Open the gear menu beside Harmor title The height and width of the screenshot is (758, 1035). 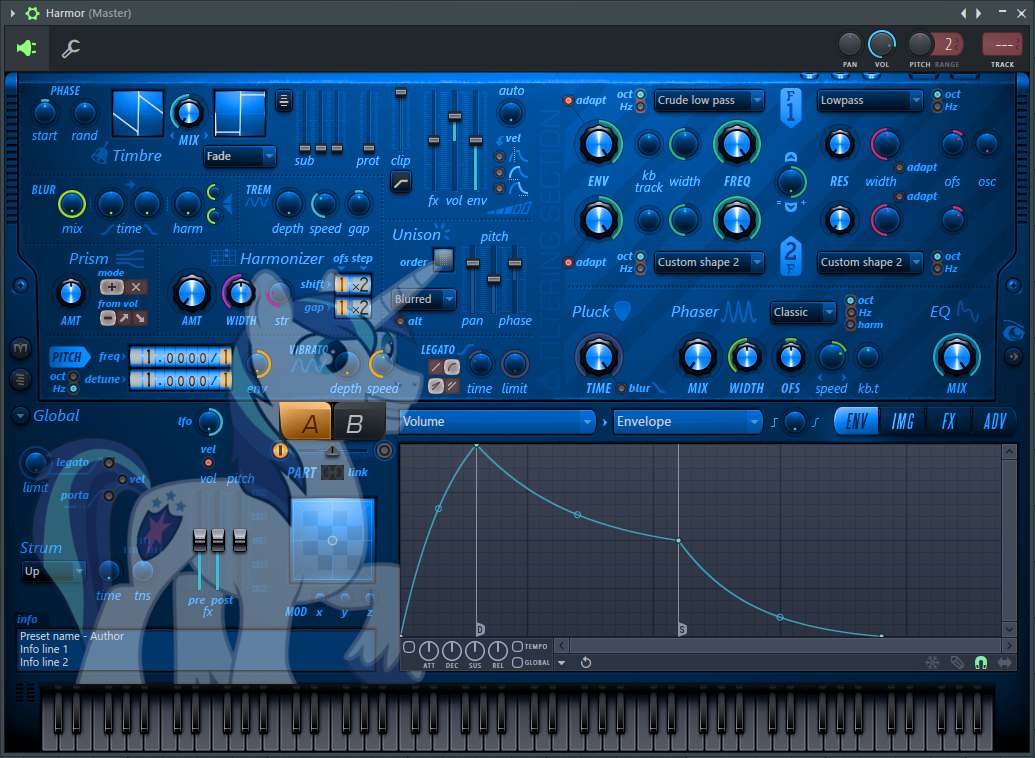click(x=32, y=13)
